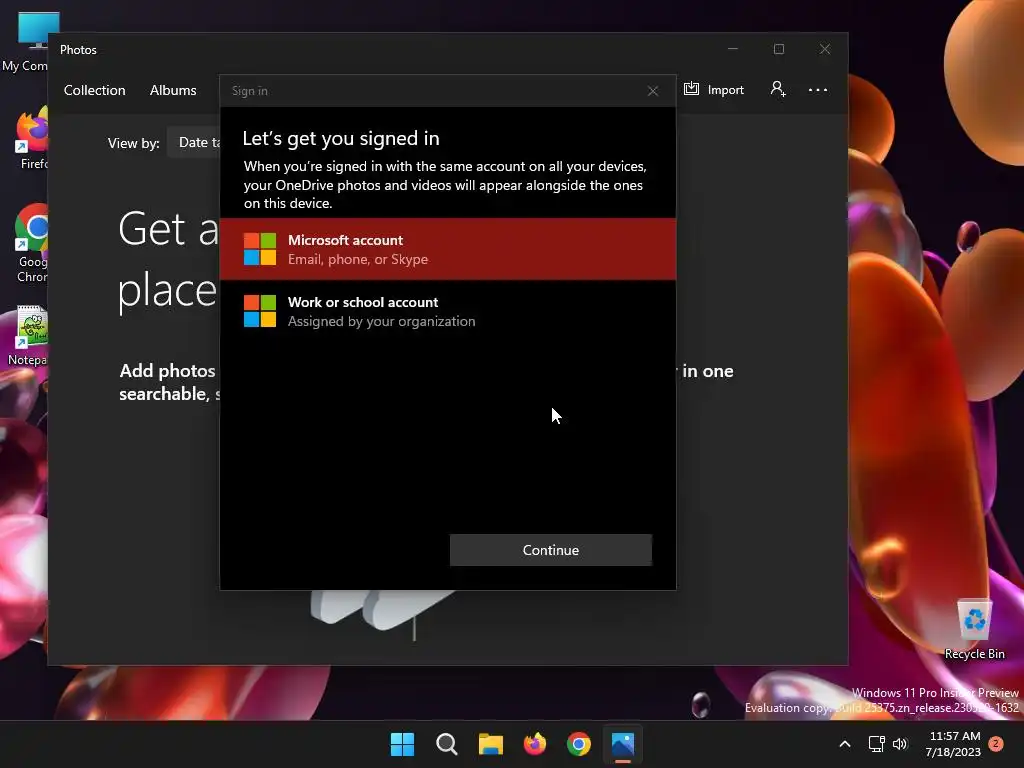
Task: Open the Collection tab in Photos
Action: [x=95, y=90]
